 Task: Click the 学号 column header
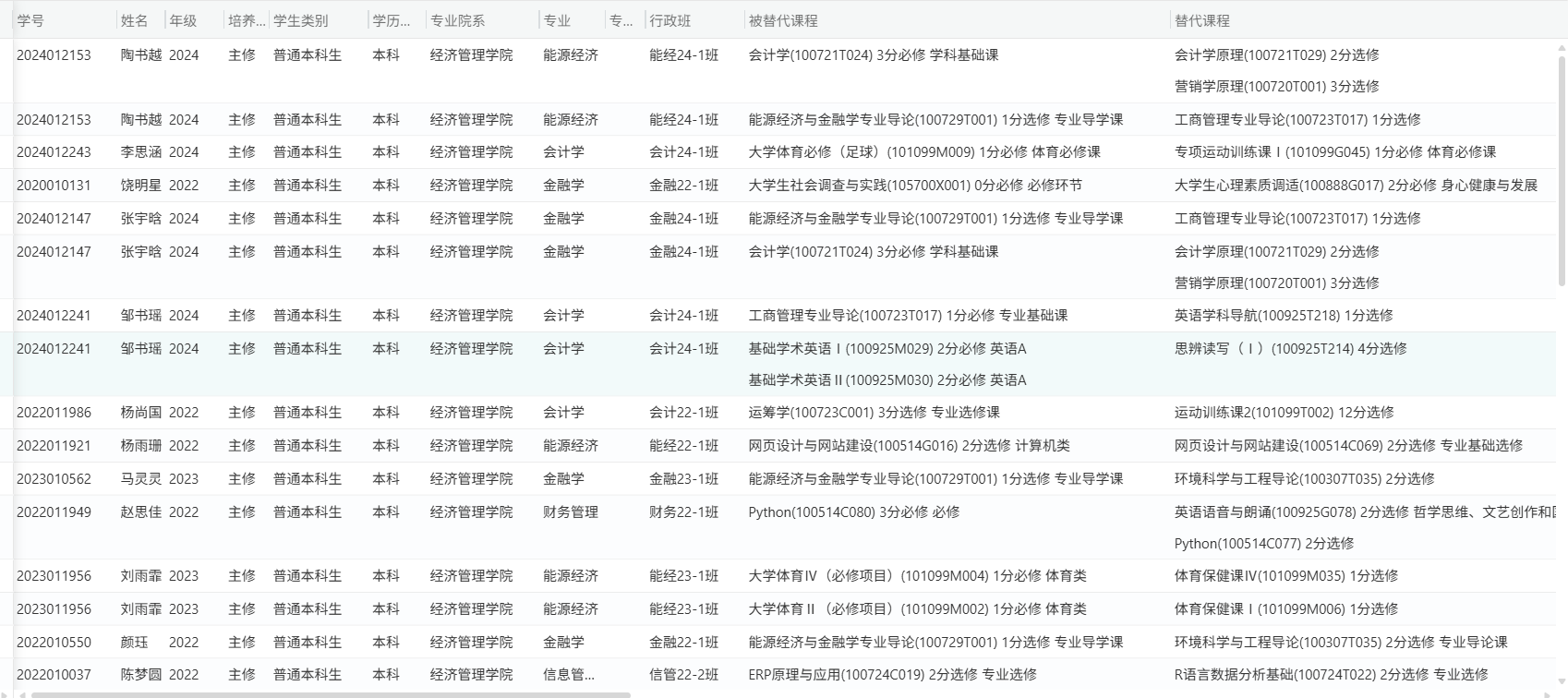point(30,20)
